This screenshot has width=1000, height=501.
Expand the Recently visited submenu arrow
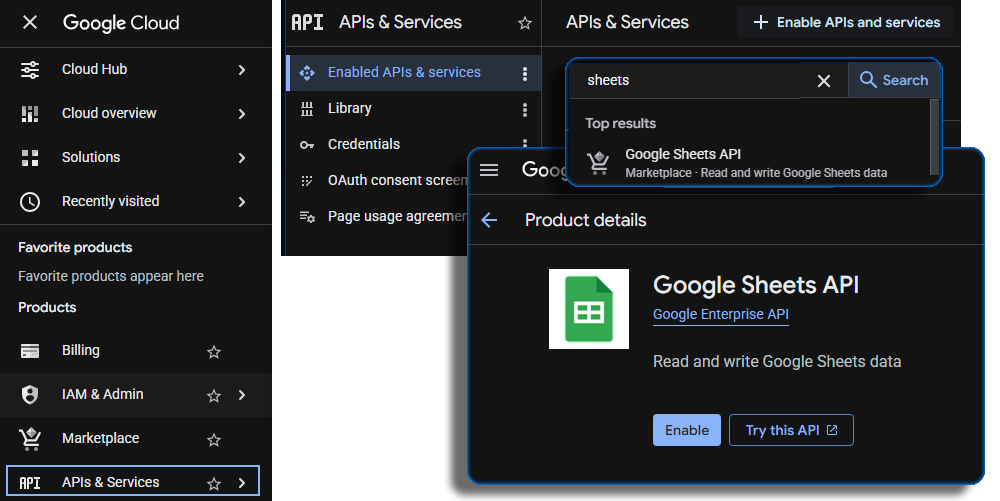point(242,202)
